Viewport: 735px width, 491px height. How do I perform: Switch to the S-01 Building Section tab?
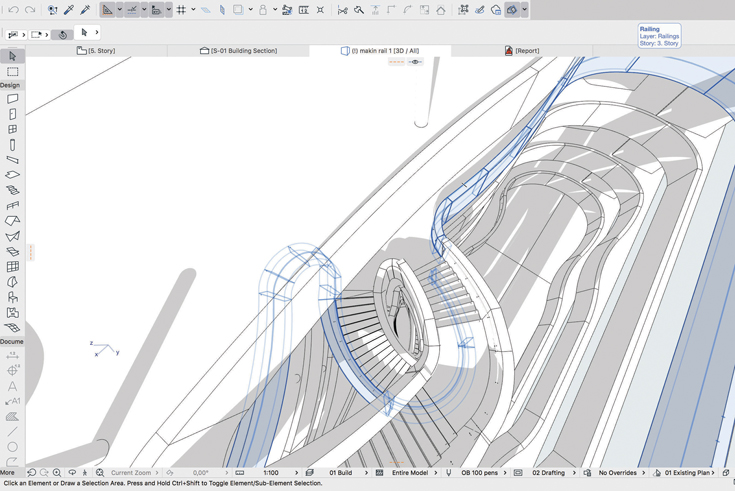(x=238, y=50)
